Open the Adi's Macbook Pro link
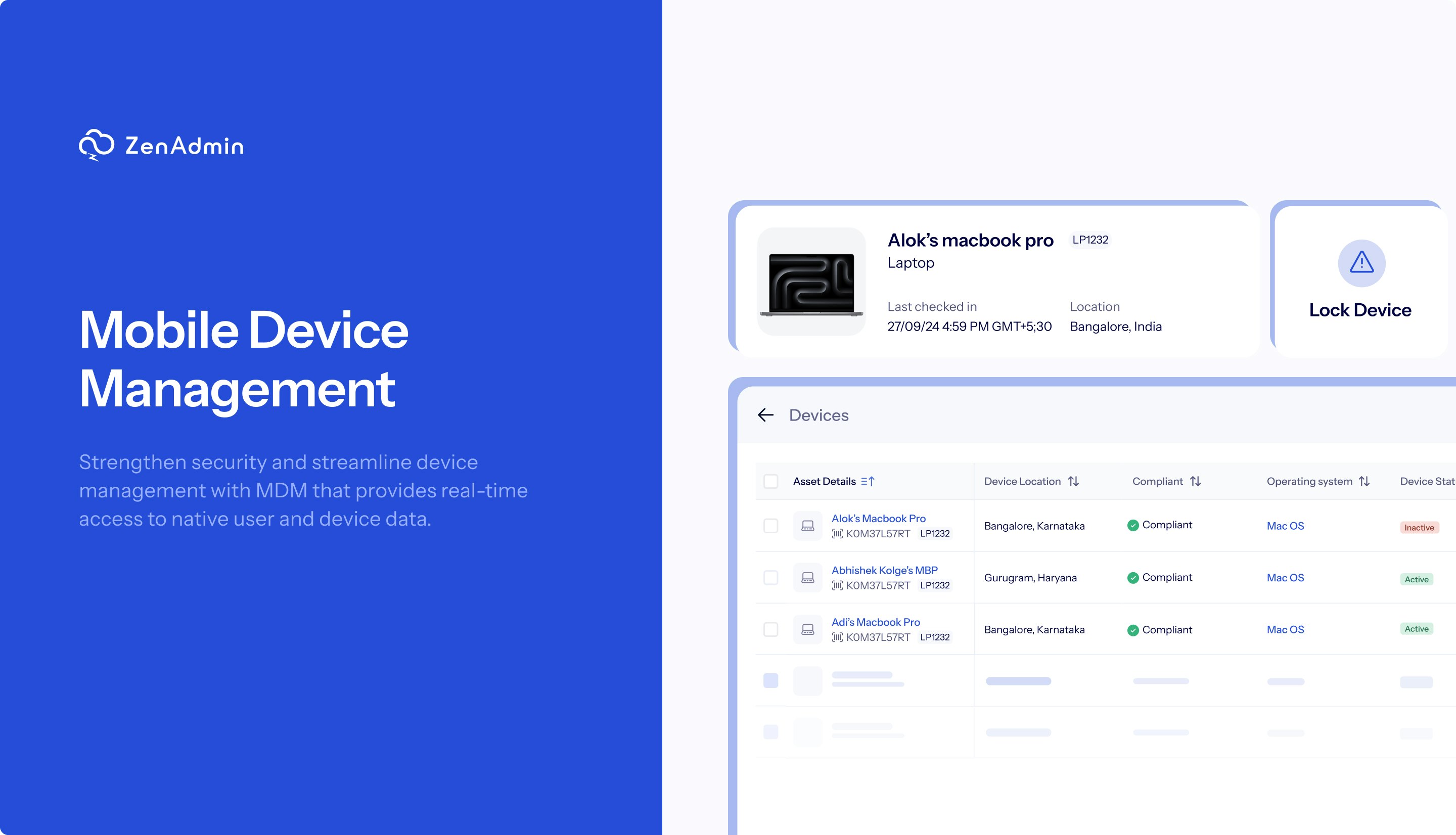This screenshot has width=1456, height=835. click(876, 622)
